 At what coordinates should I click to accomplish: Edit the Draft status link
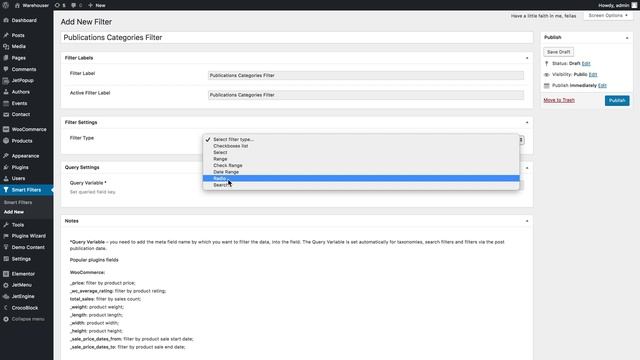586,64
